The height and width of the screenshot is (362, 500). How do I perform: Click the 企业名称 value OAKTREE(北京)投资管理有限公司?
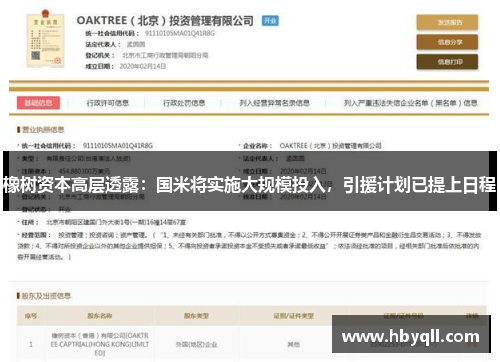[x=330, y=146]
